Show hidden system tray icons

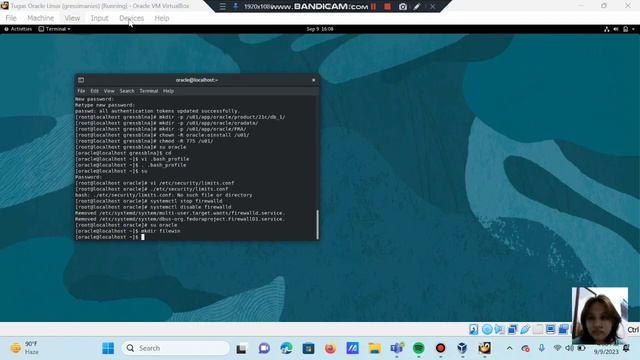coord(509,348)
